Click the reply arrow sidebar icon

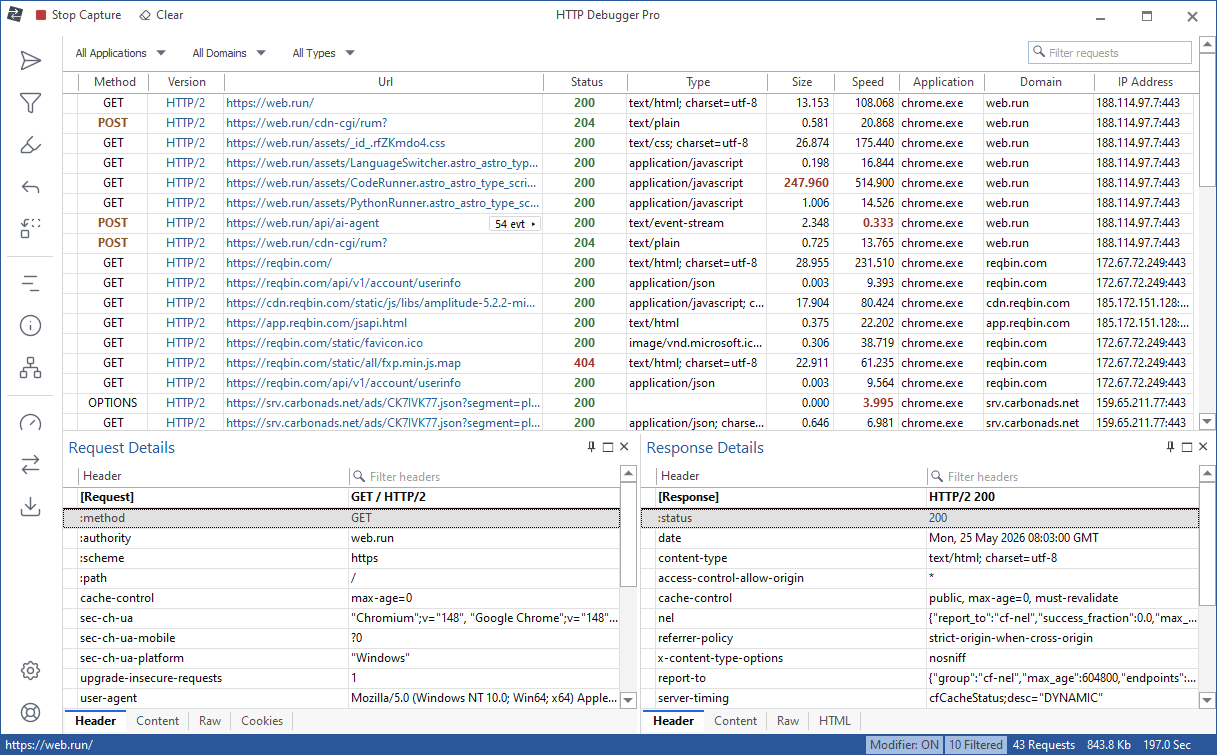pyautogui.click(x=31, y=187)
